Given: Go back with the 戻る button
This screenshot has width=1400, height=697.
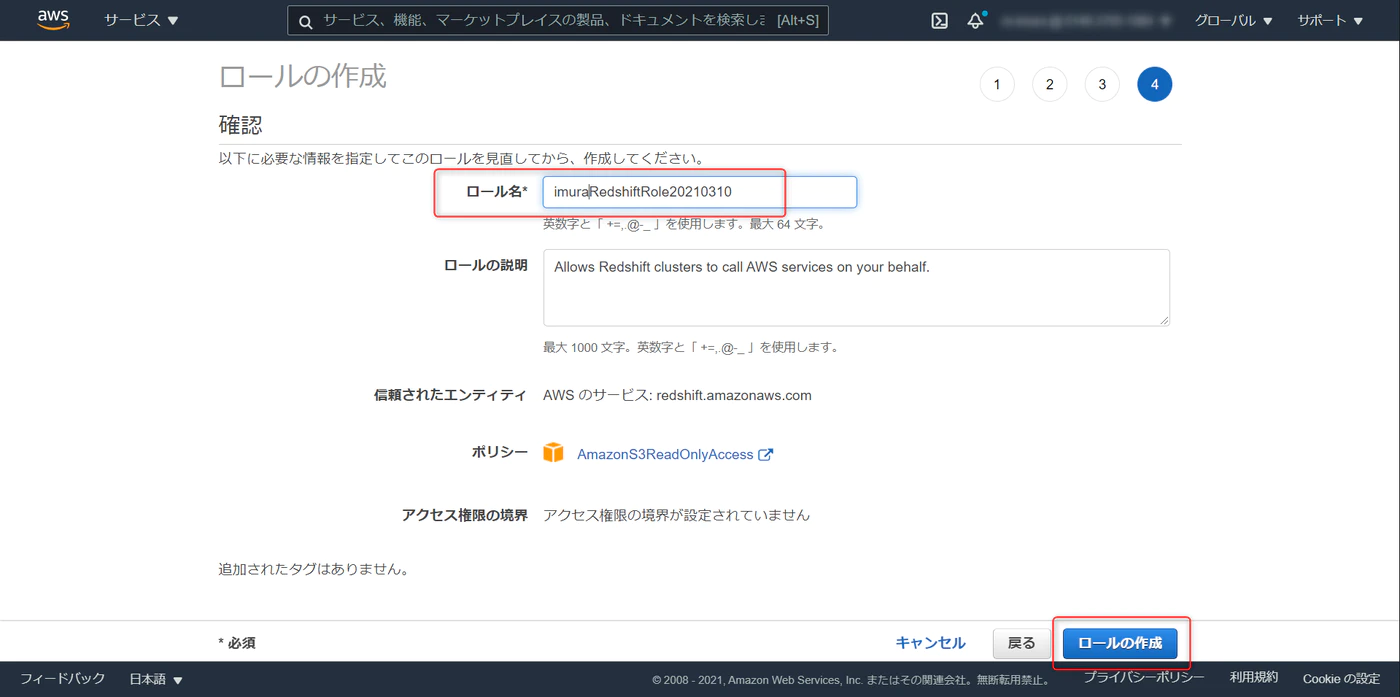Looking at the screenshot, I should (x=1021, y=643).
